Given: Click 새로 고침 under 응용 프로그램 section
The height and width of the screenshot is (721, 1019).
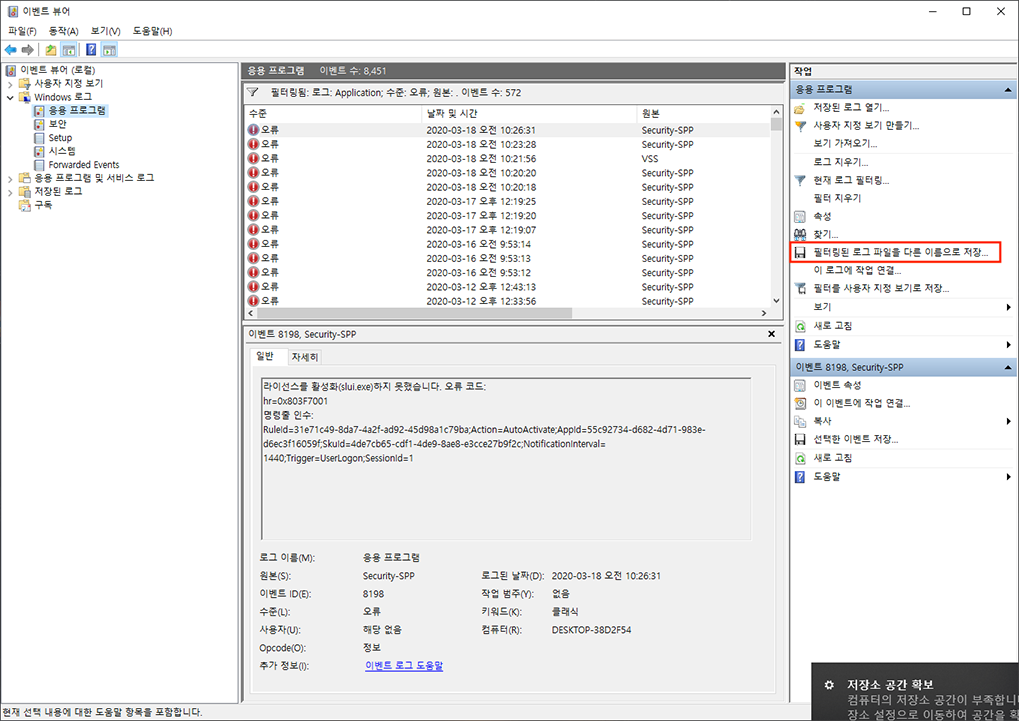Looking at the screenshot, I should [x=832, y=326].
